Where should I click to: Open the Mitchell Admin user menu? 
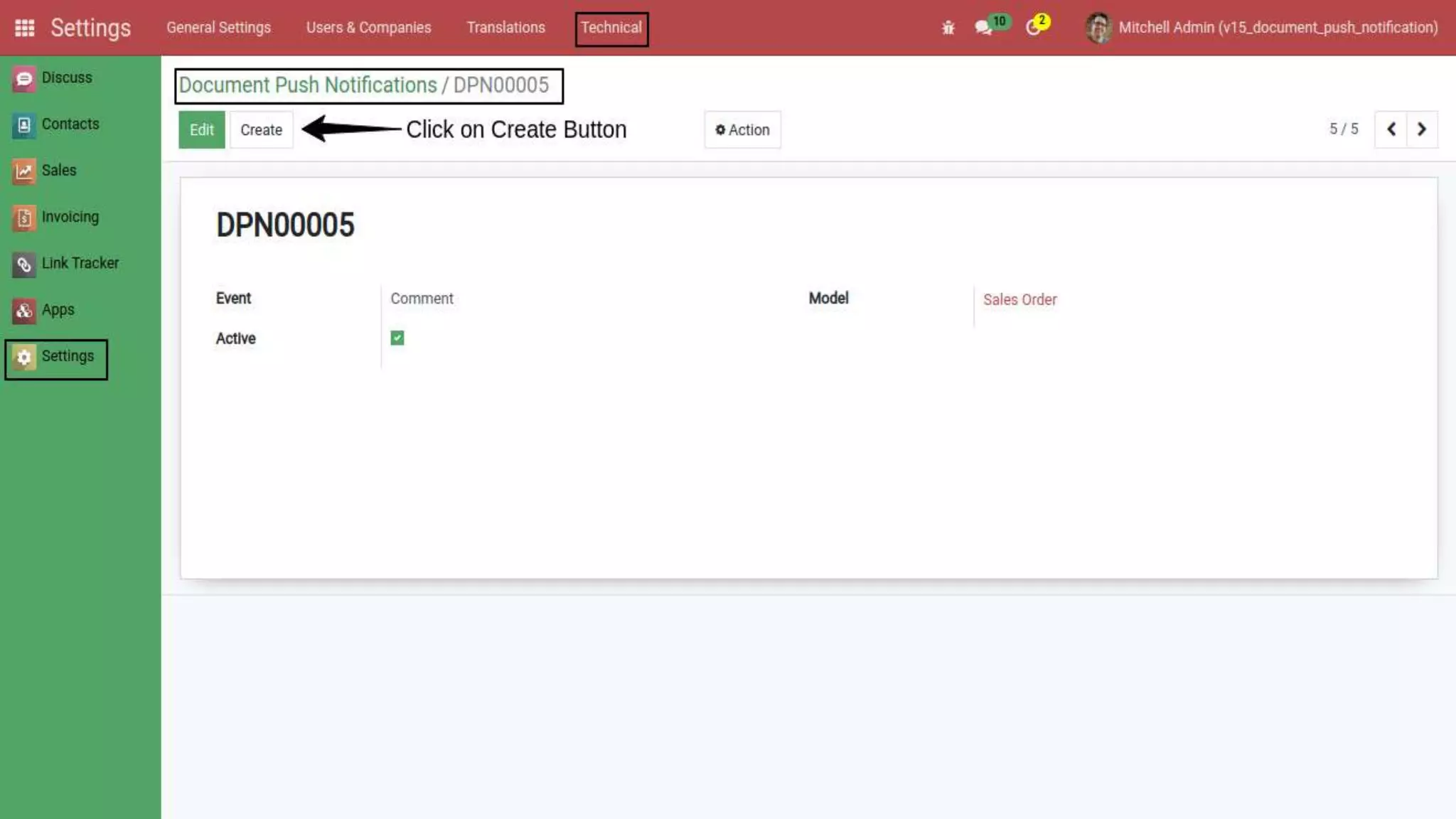click(1263, 28)
